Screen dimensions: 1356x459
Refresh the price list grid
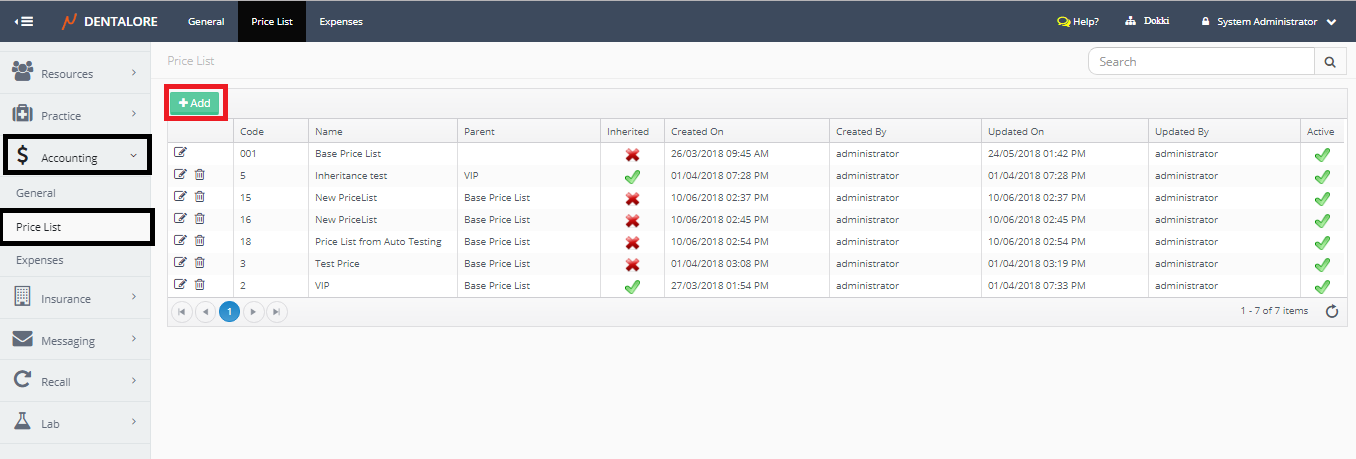click(x=1331, y=311)
